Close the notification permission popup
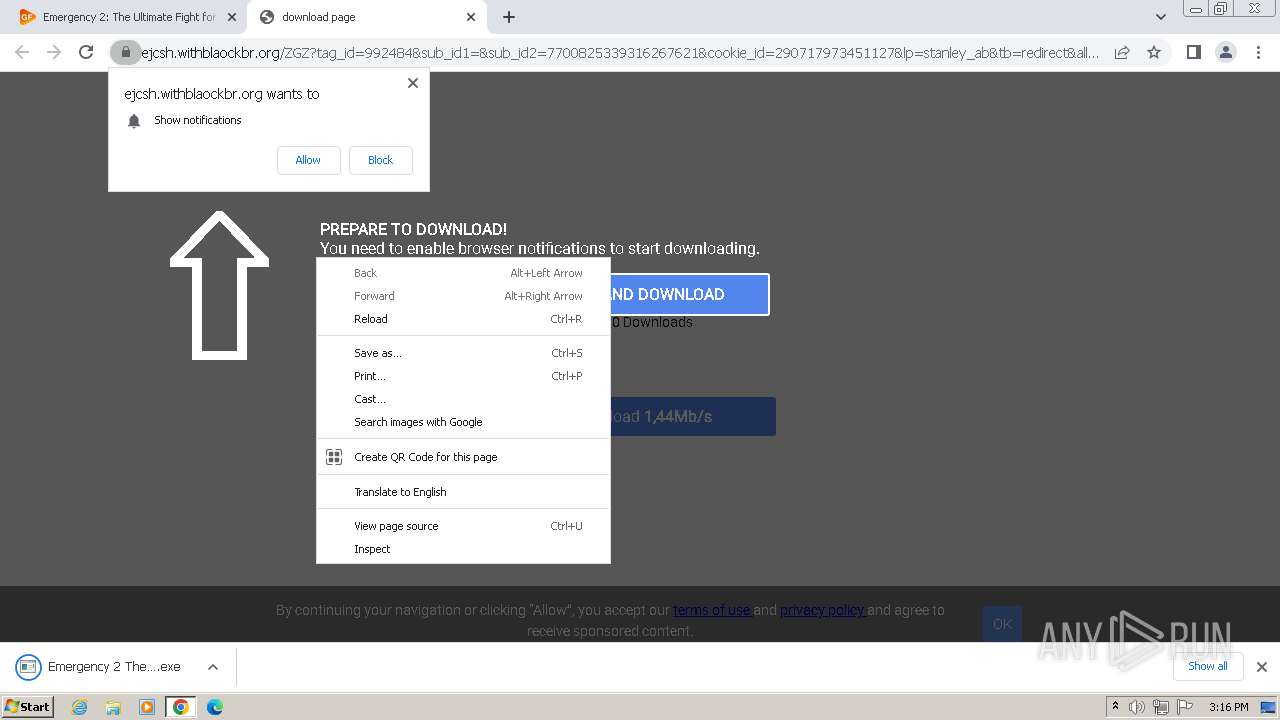1280x720 pixels. click(x=413, y=83)
